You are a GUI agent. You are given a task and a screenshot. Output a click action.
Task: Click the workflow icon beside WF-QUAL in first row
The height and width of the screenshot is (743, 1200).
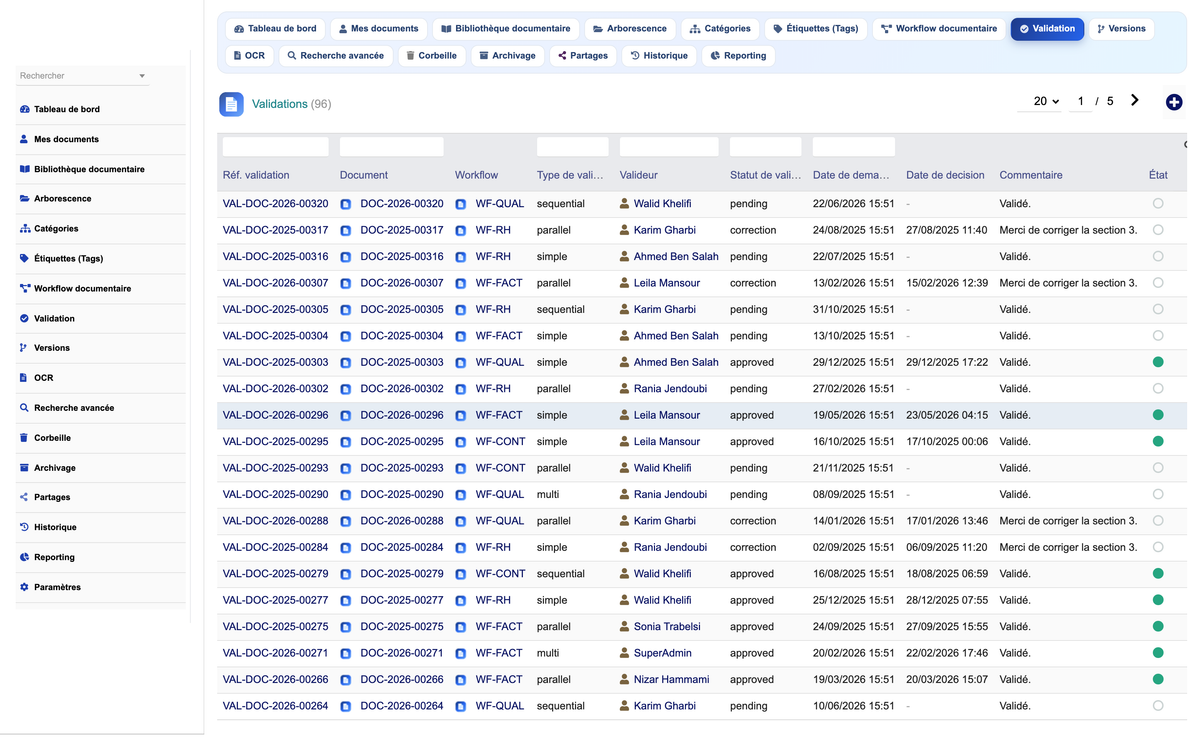[461, 204]
